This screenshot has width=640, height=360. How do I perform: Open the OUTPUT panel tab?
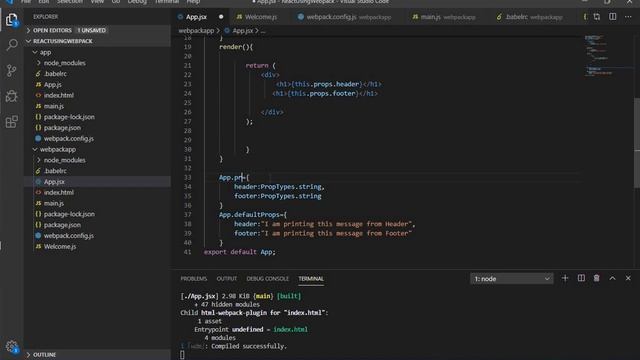tap(227, 279)
